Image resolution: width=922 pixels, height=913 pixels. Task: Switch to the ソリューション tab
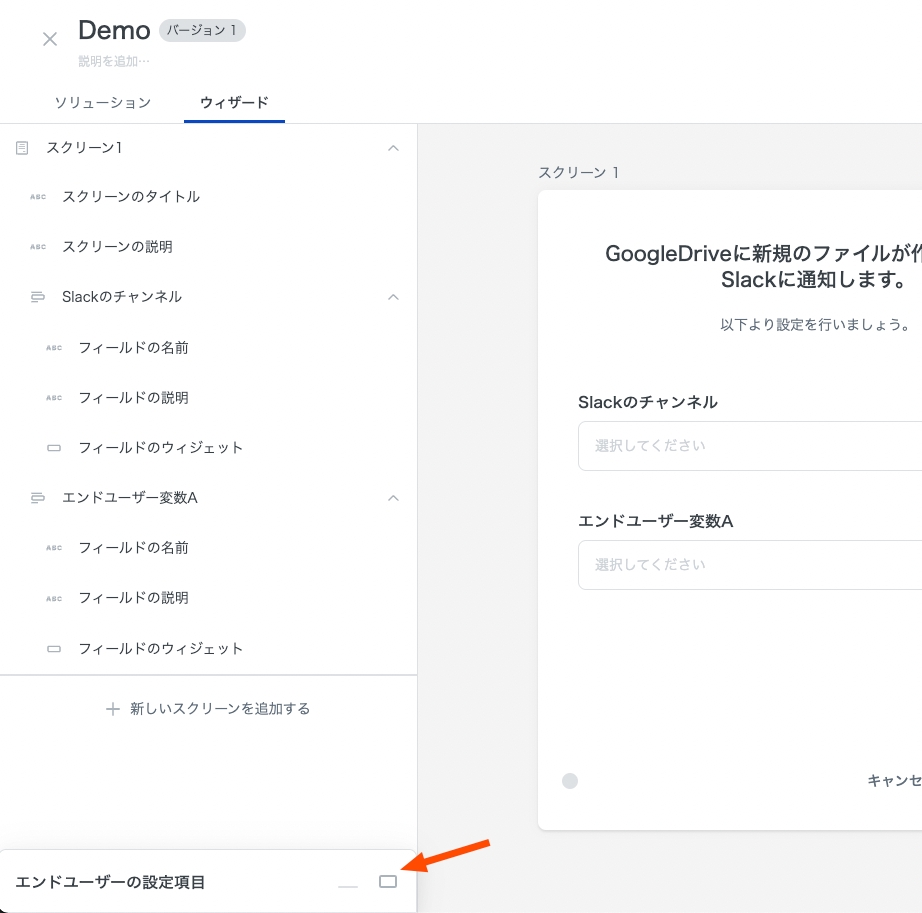click(102, 103)
